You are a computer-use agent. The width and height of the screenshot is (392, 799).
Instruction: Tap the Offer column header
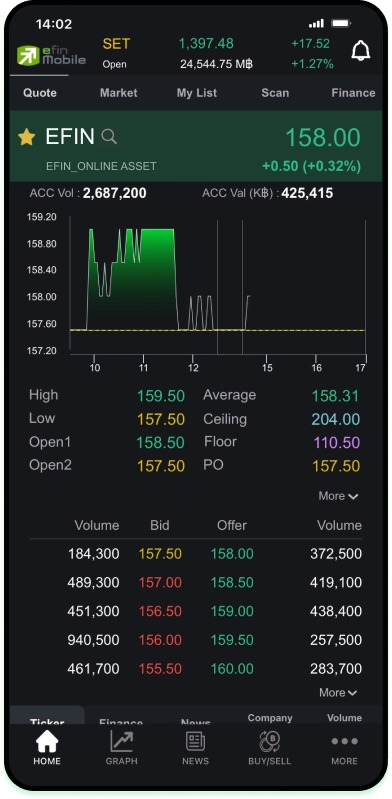pyautogui.click(x=232, y=525)
